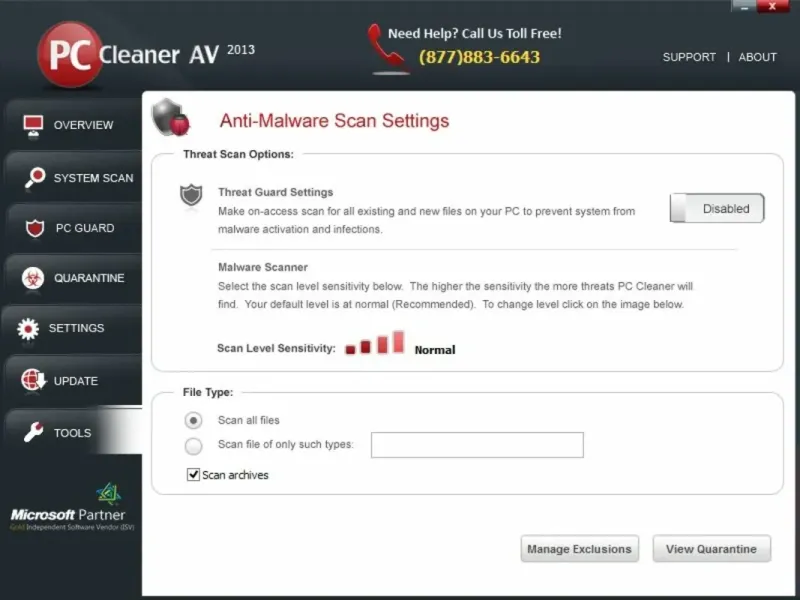Open the PC Guard section
This screenshot has width=800, height=600.
[73, 228]
